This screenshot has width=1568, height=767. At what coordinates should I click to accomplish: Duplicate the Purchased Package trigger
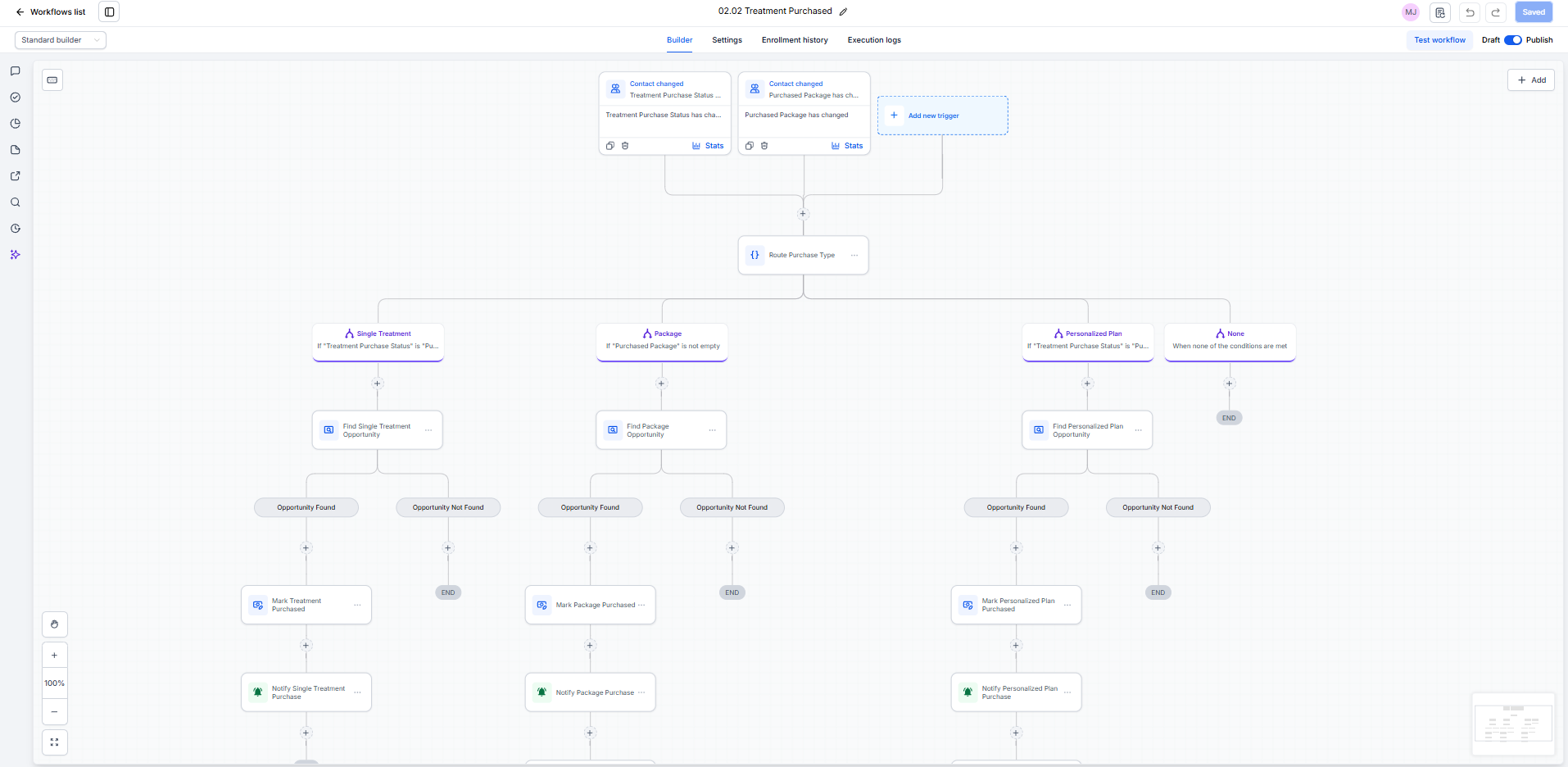coord(749,146)
